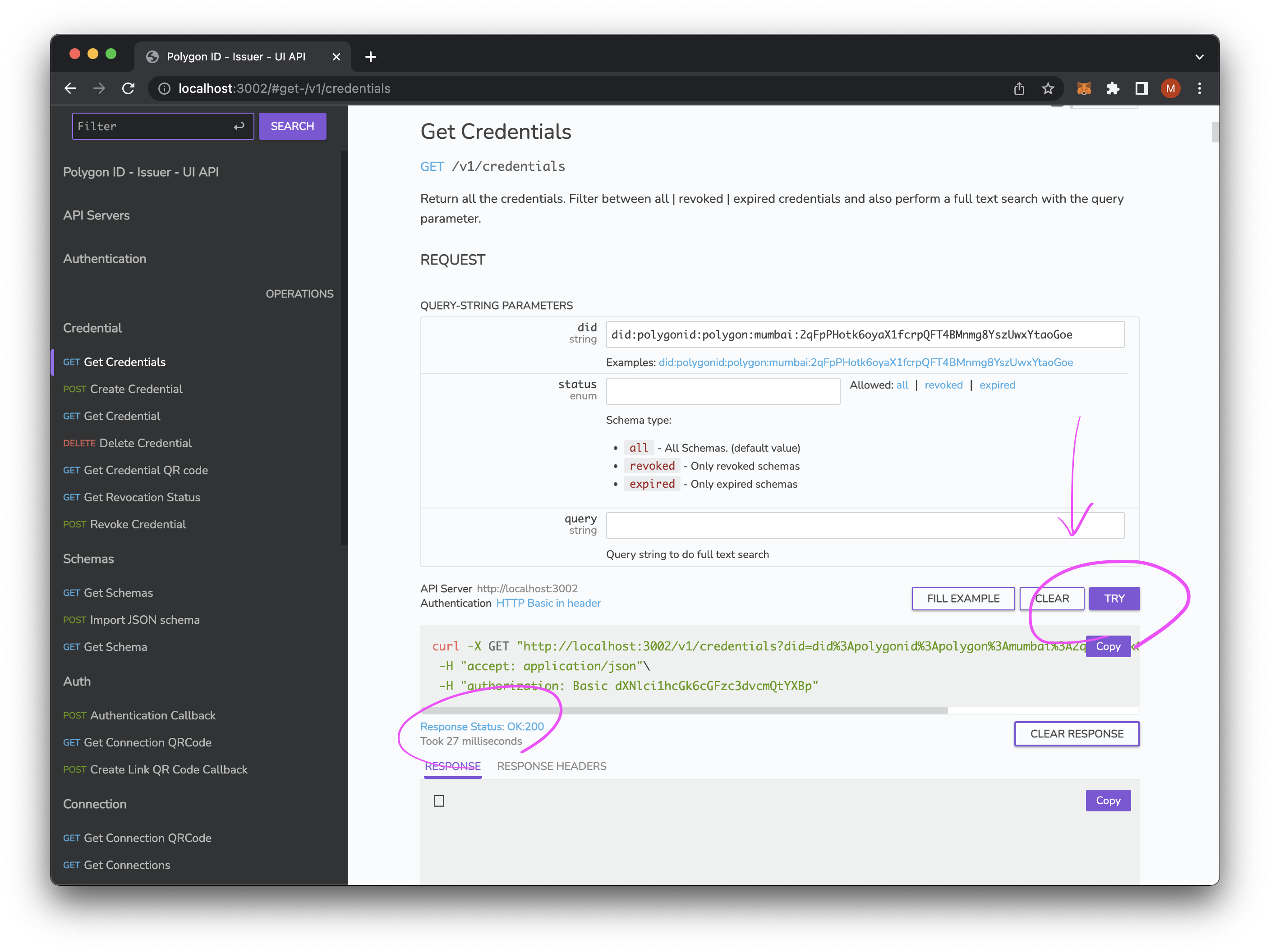Click the curl horizontal scrollbar
This screenshot has width=1270, height=952.
click(683, 710)
